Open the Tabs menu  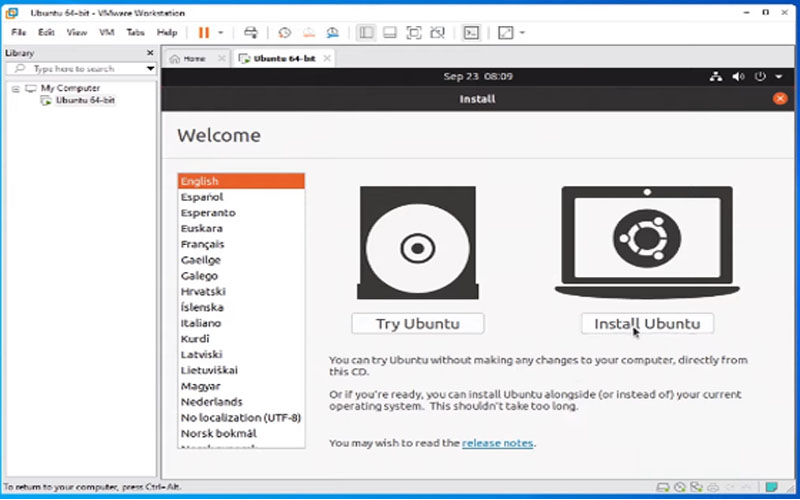click(x=135, y=33)
